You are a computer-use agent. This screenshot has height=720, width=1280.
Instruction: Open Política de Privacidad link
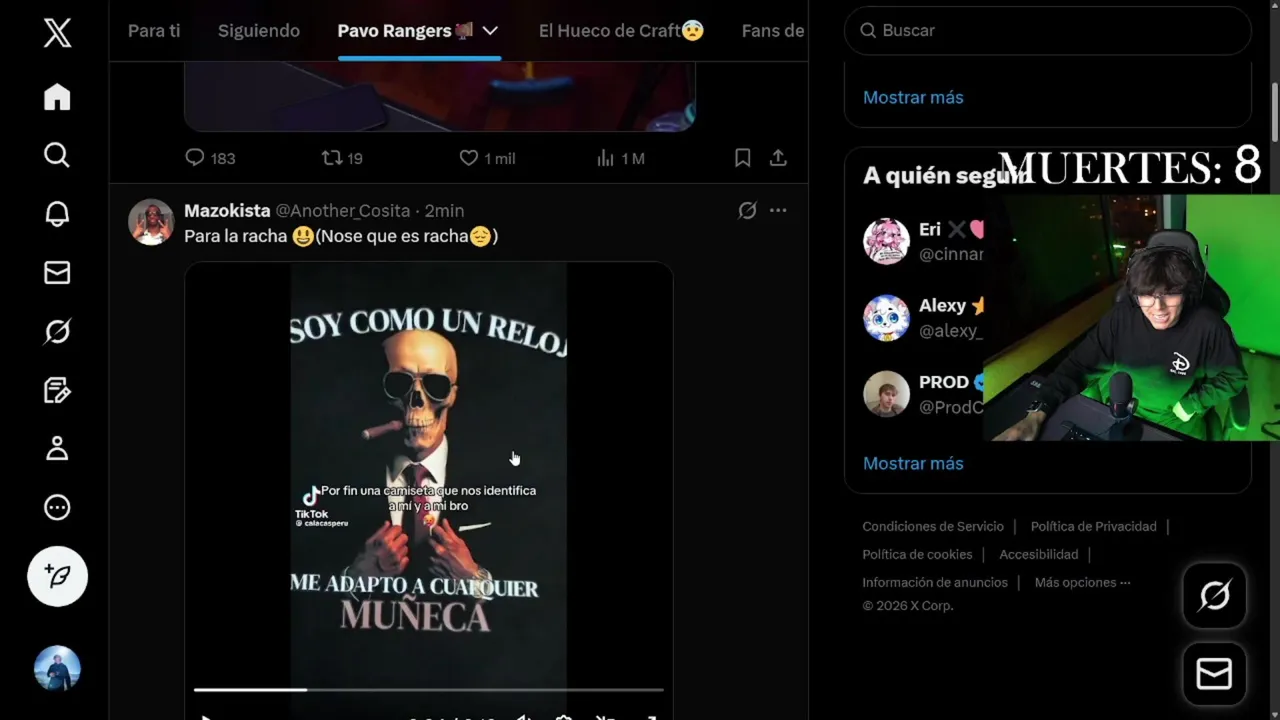pos(1093,526)
